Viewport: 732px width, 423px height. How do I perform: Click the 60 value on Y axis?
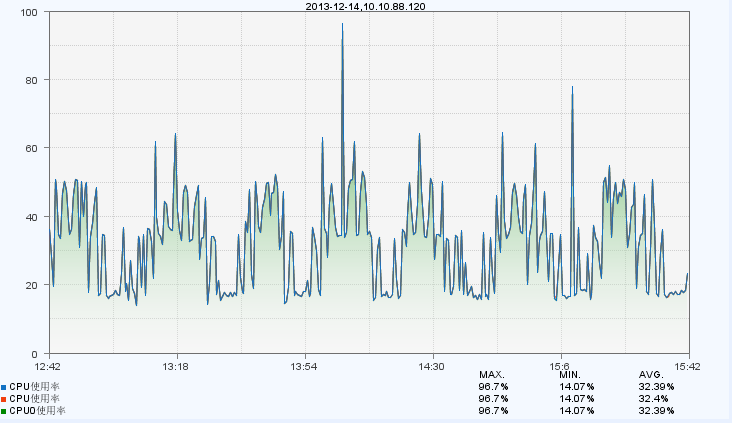click(x=31, y=148)
